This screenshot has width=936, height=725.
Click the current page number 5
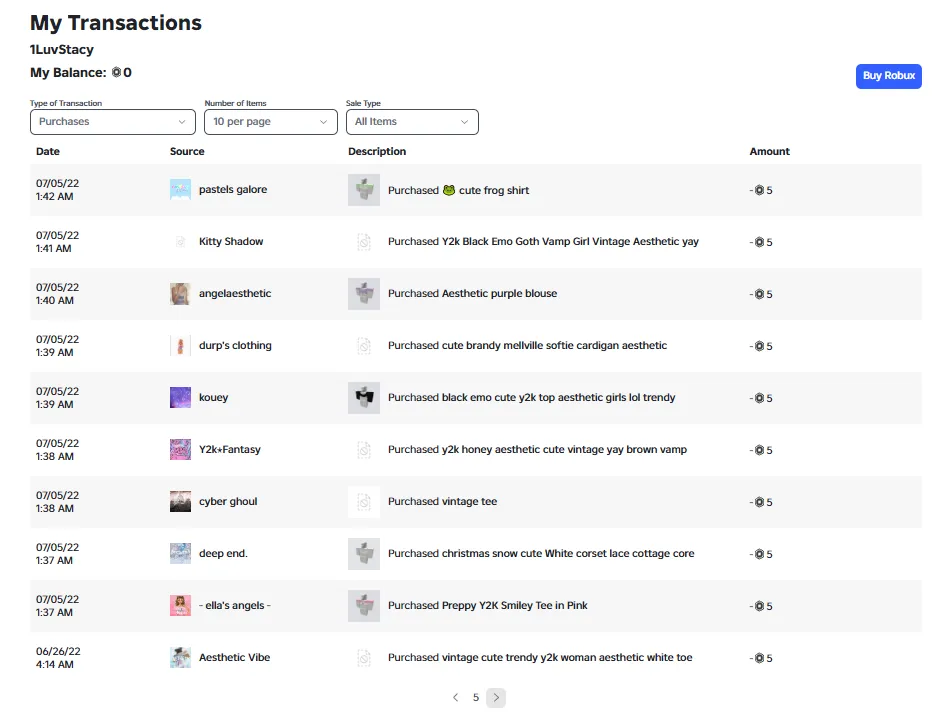[476, 698]
